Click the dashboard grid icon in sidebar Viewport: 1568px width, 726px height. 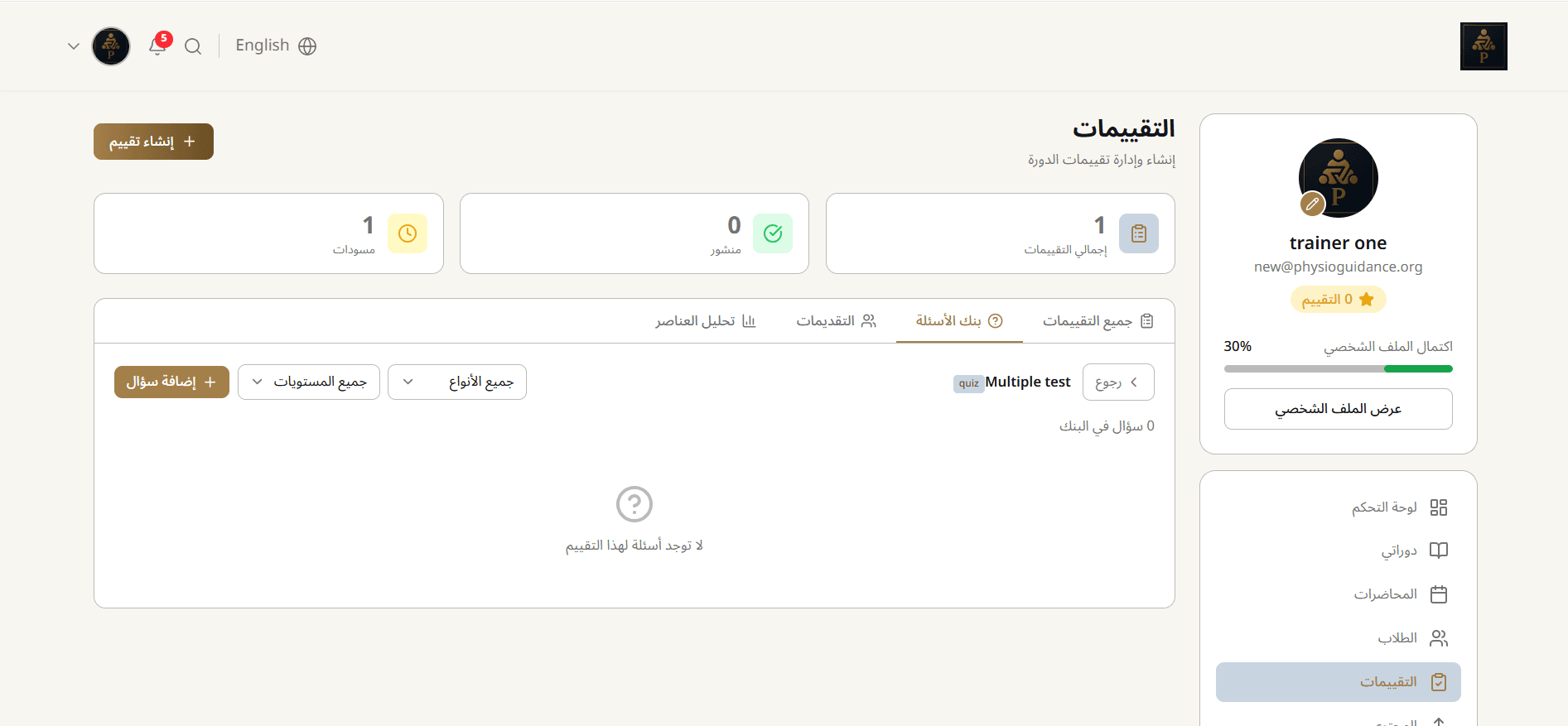pos(1439,507)
